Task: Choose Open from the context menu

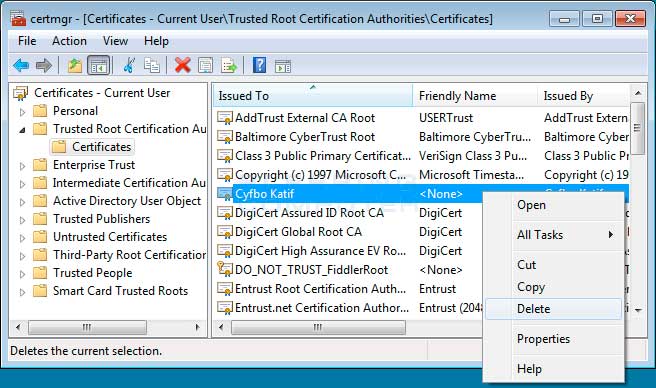Action: click(x=554, y=205)
